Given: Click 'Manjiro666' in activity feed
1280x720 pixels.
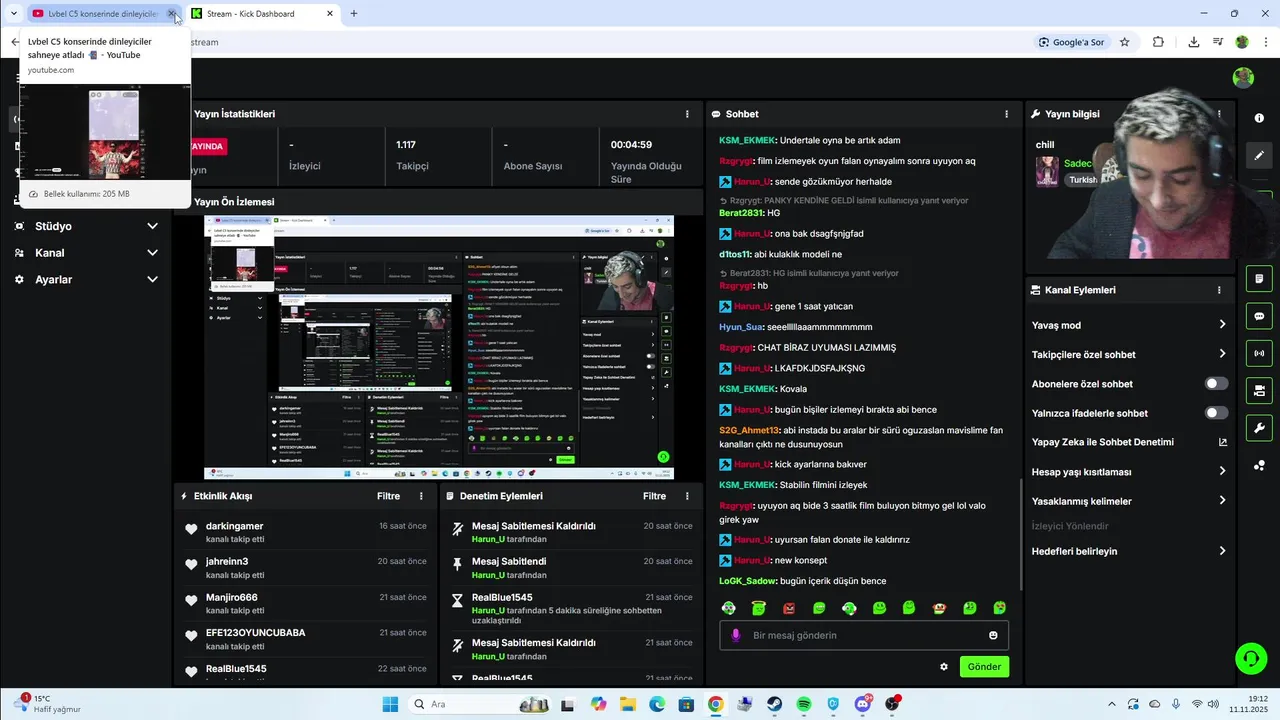Looking at the screenshot, I should pyautogui.click(x=232, y=597).
